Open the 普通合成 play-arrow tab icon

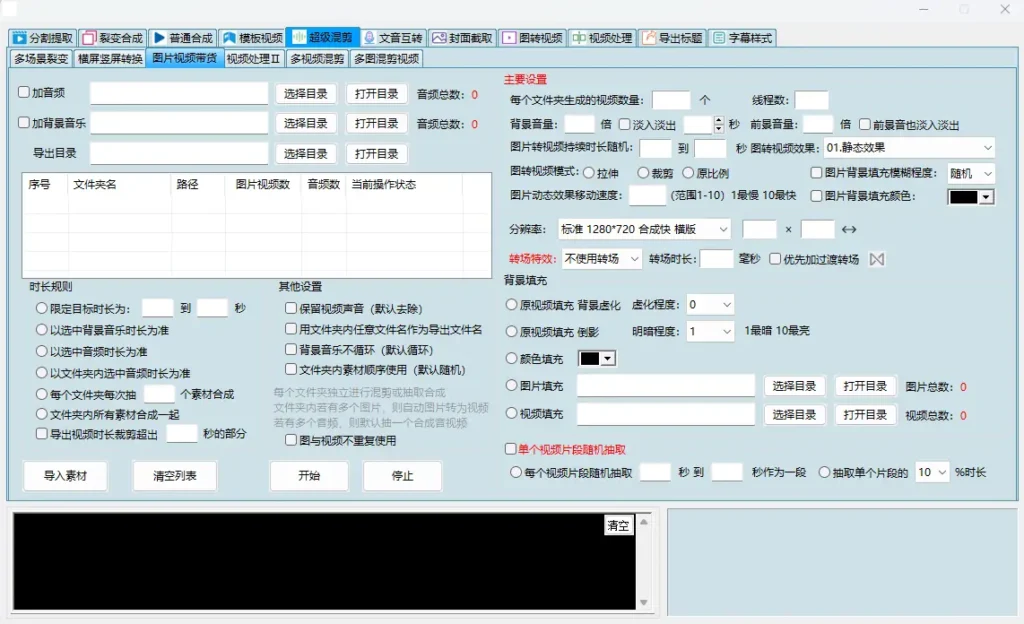coord(159,38)
